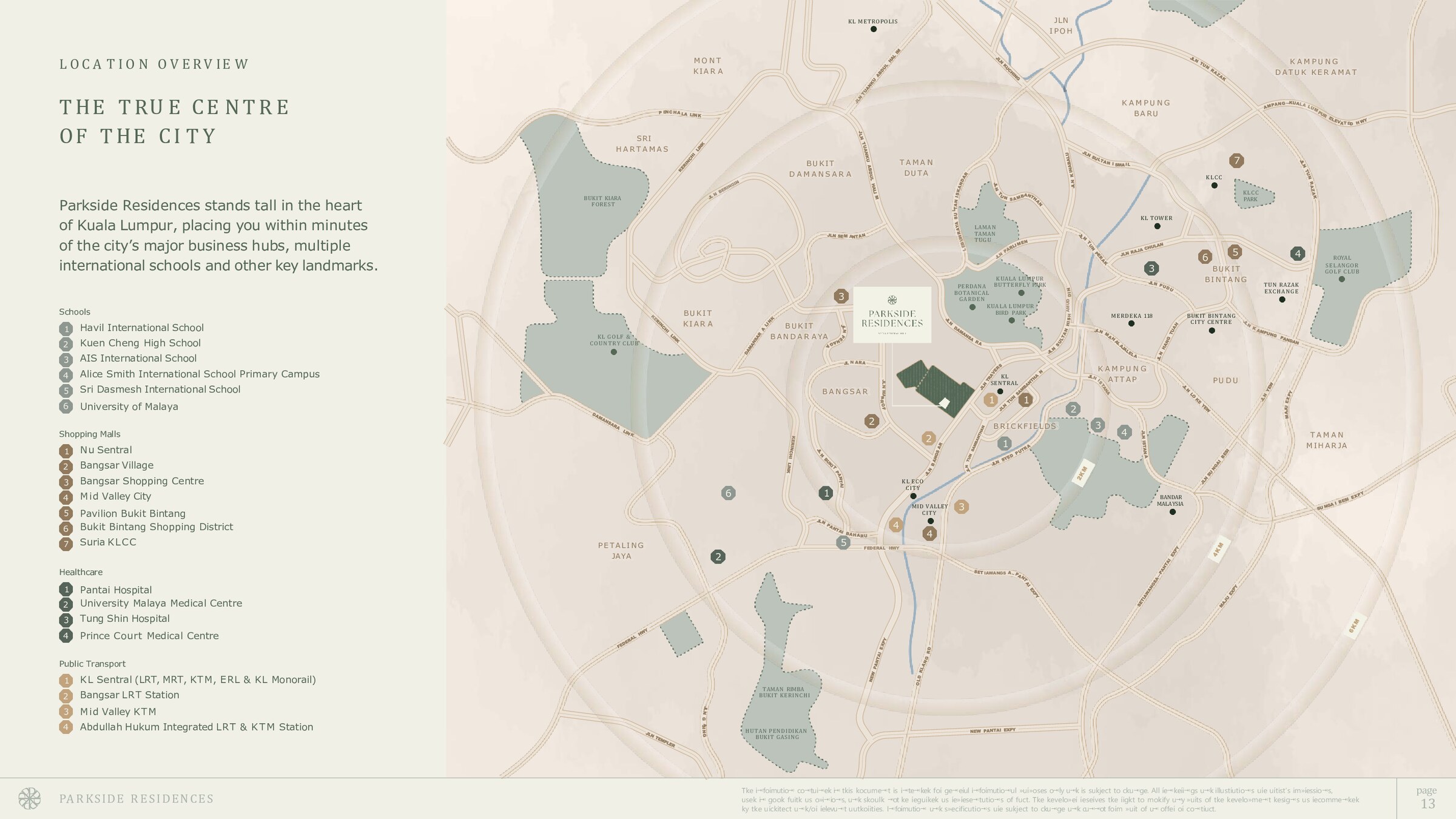Click the KL Tower landmark dot
This screenshot has width=1456, height=819.
(1158, 226)
